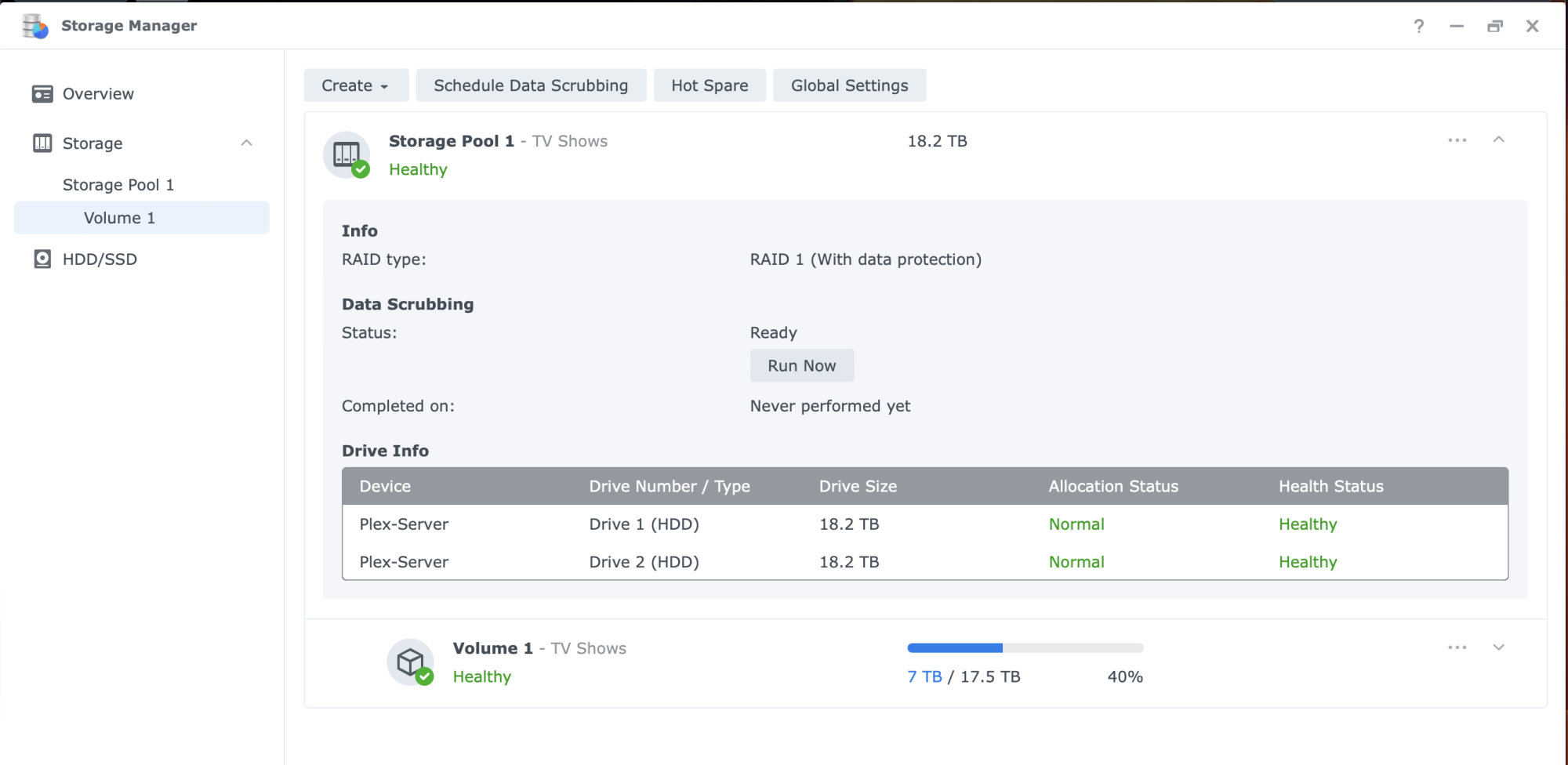Click the Hot Spare button
Image resolution: width=1568 pixels, height=765 pixels.
pyautogui.click(x=710, y=85)
